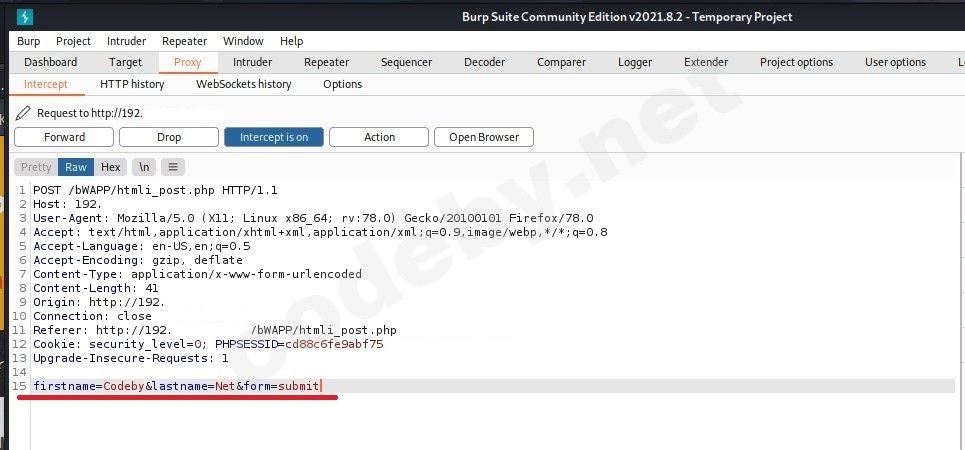965x450 pixels.
Task: Open the Project menu
Action: (x=73, y=41)
